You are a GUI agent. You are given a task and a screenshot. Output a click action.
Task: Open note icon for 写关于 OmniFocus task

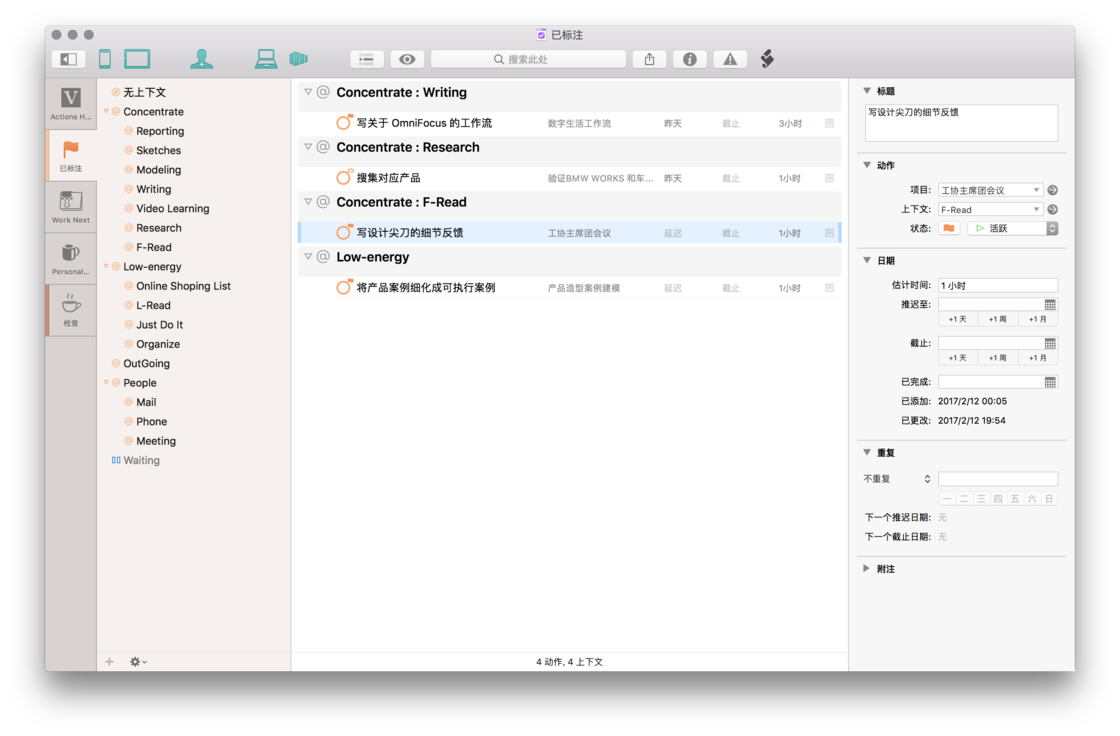point(829,123)
